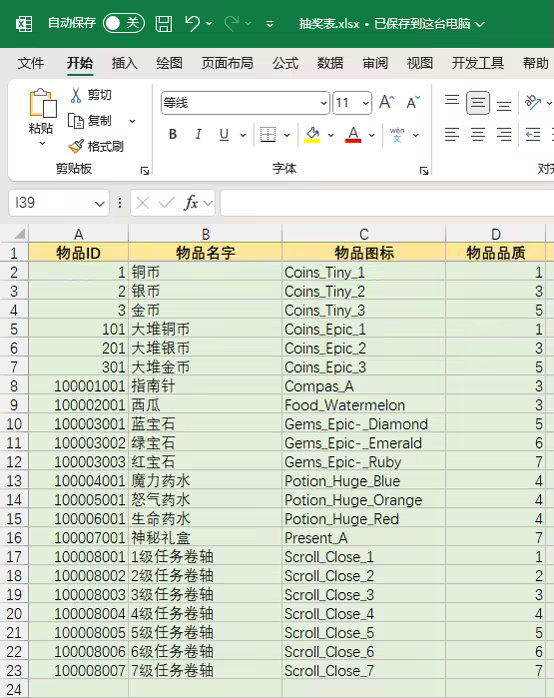Click the 物品品质 header cell

(495, 253)
